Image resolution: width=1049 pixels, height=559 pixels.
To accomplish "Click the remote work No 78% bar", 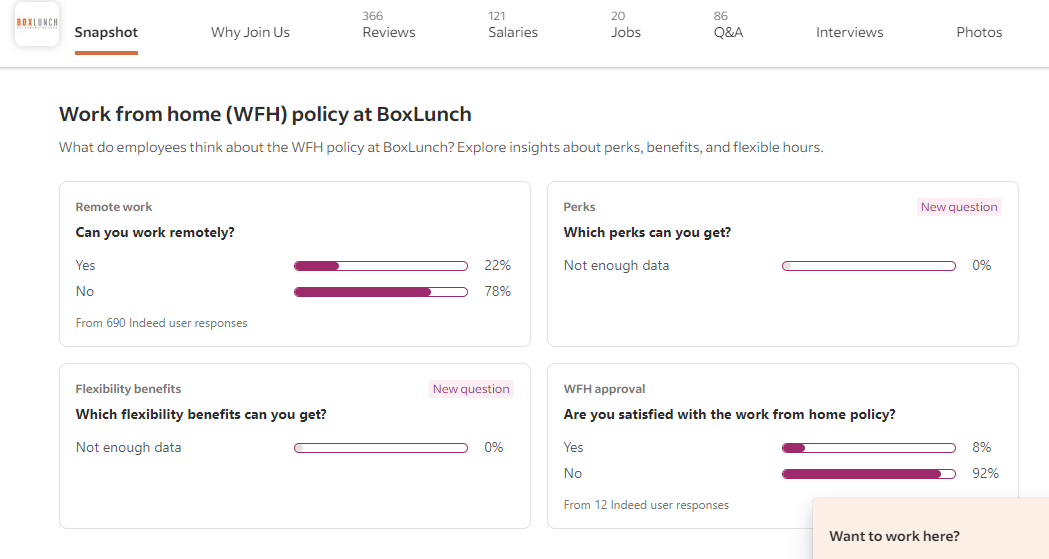I will (380, 292).
